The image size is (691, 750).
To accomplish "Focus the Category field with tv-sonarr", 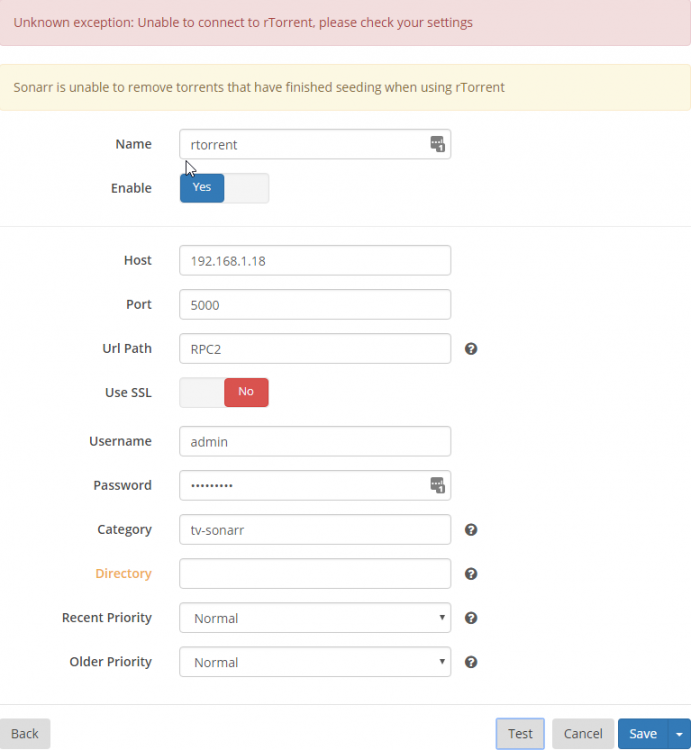I will [x=315, y=529].
